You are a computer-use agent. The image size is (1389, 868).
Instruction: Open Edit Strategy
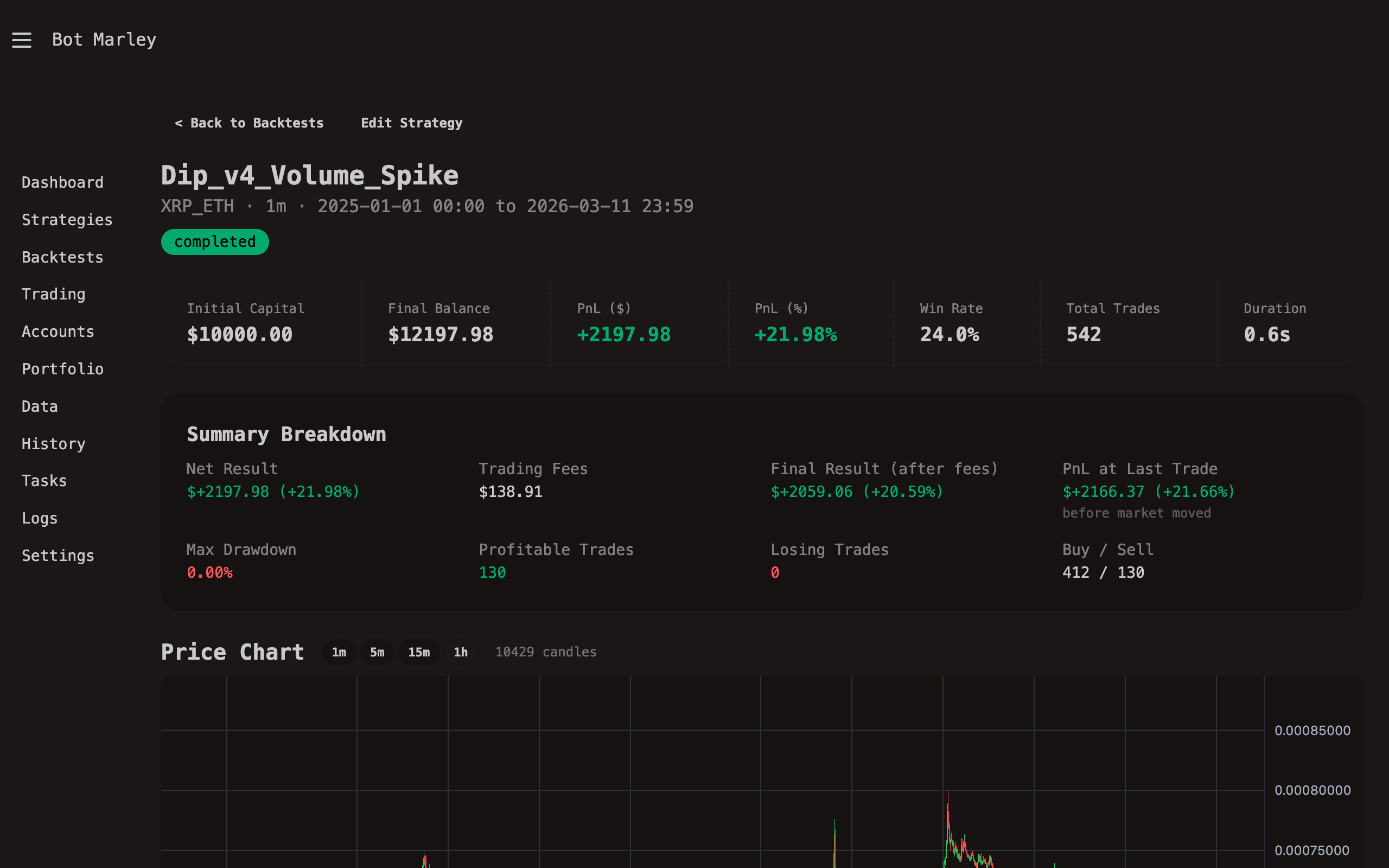tap(411, 122)
